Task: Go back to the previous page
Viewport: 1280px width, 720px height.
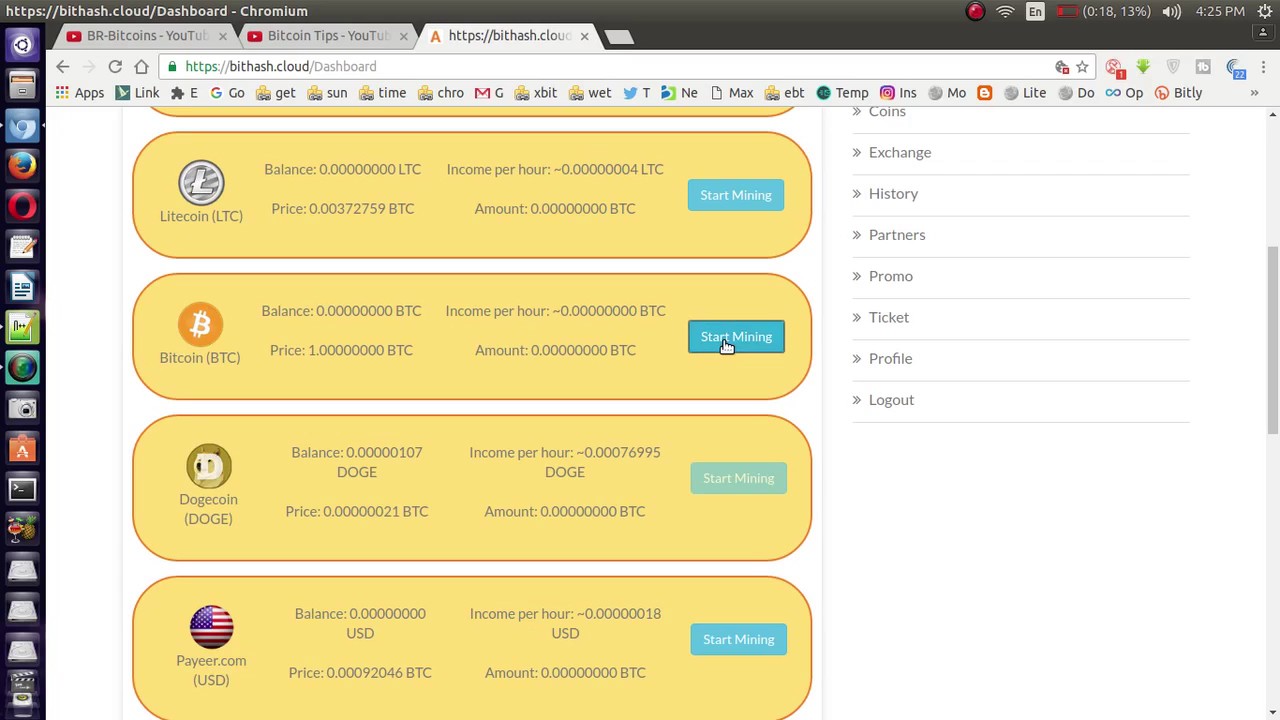Action: tap(63, 66)
